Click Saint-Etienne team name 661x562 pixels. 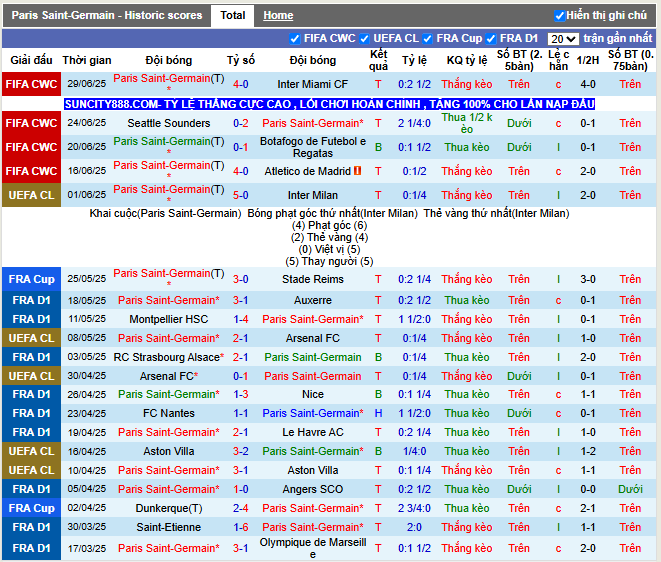click(x=169, y=527)
